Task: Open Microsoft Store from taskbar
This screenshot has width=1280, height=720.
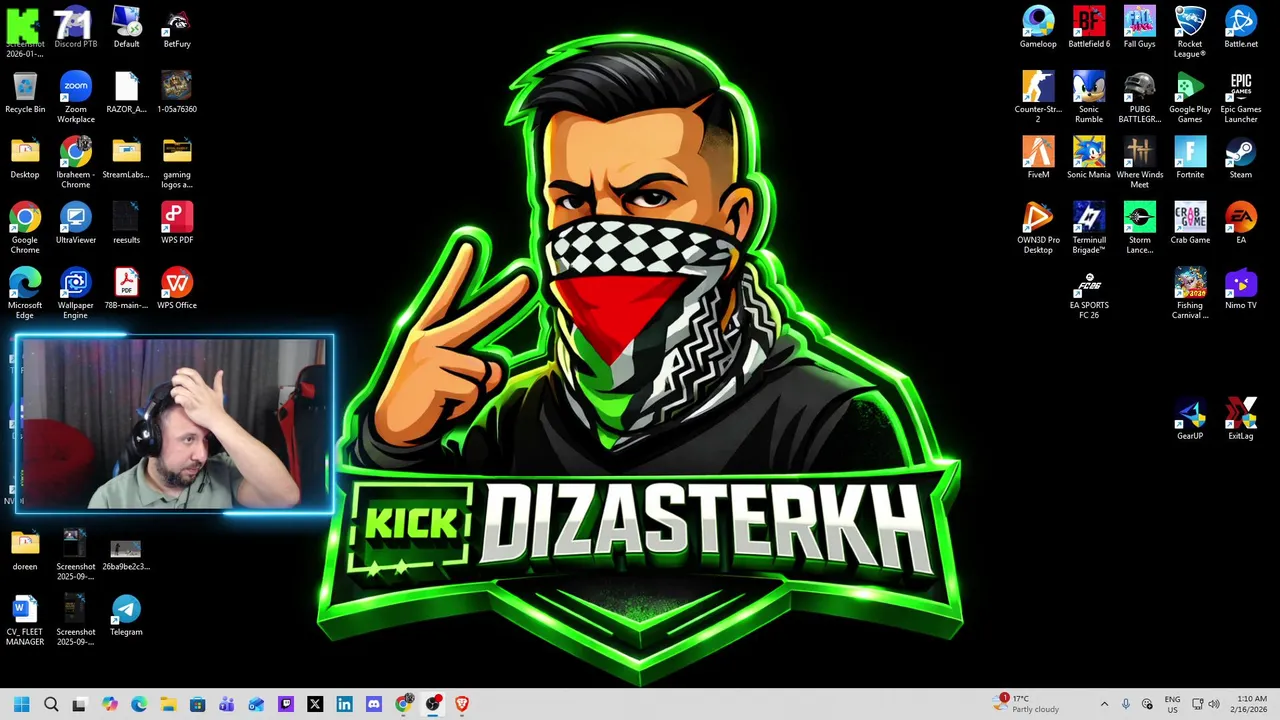Action: point(197,704)
